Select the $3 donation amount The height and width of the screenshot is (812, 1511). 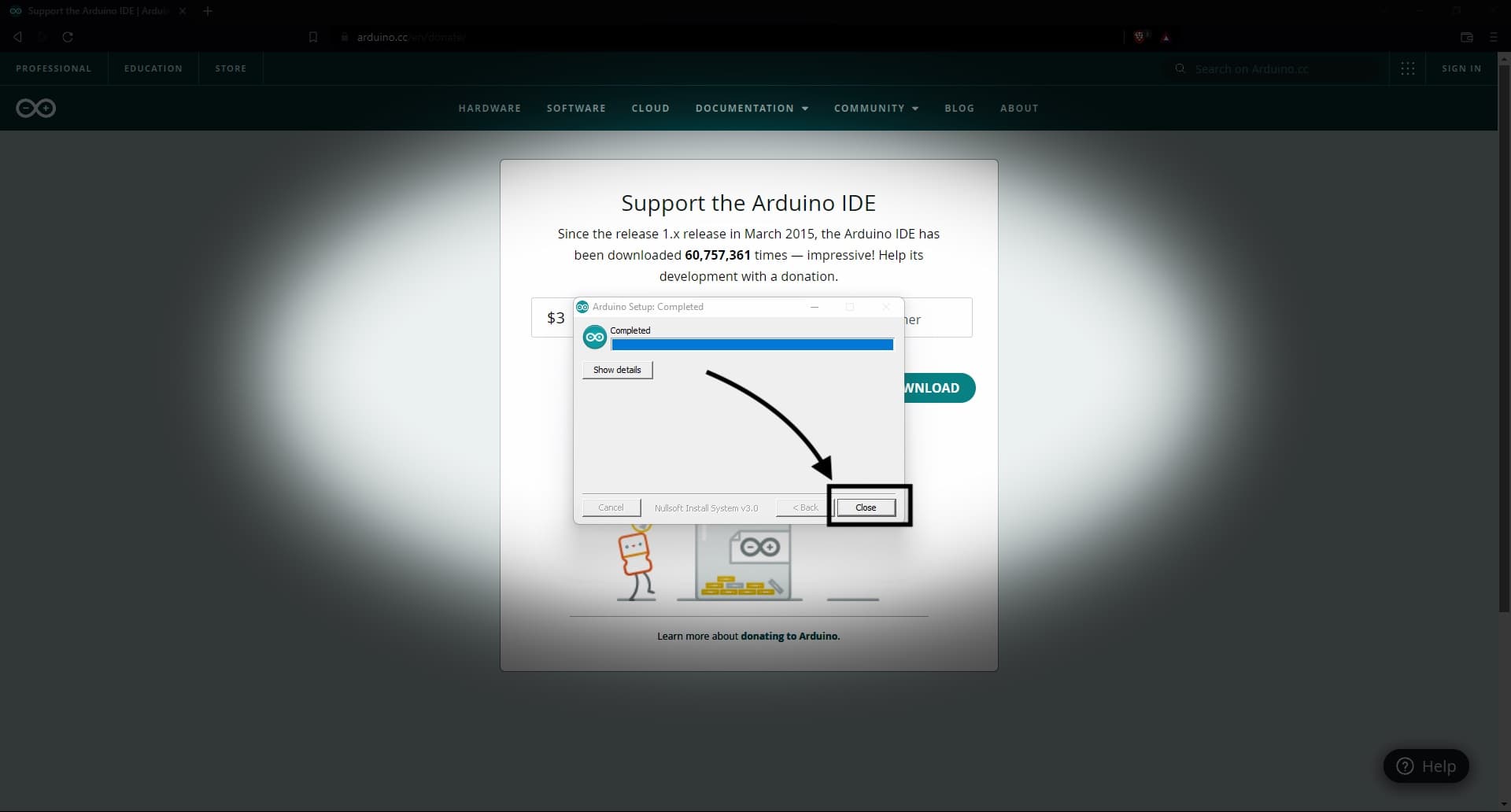pos(556,318)
